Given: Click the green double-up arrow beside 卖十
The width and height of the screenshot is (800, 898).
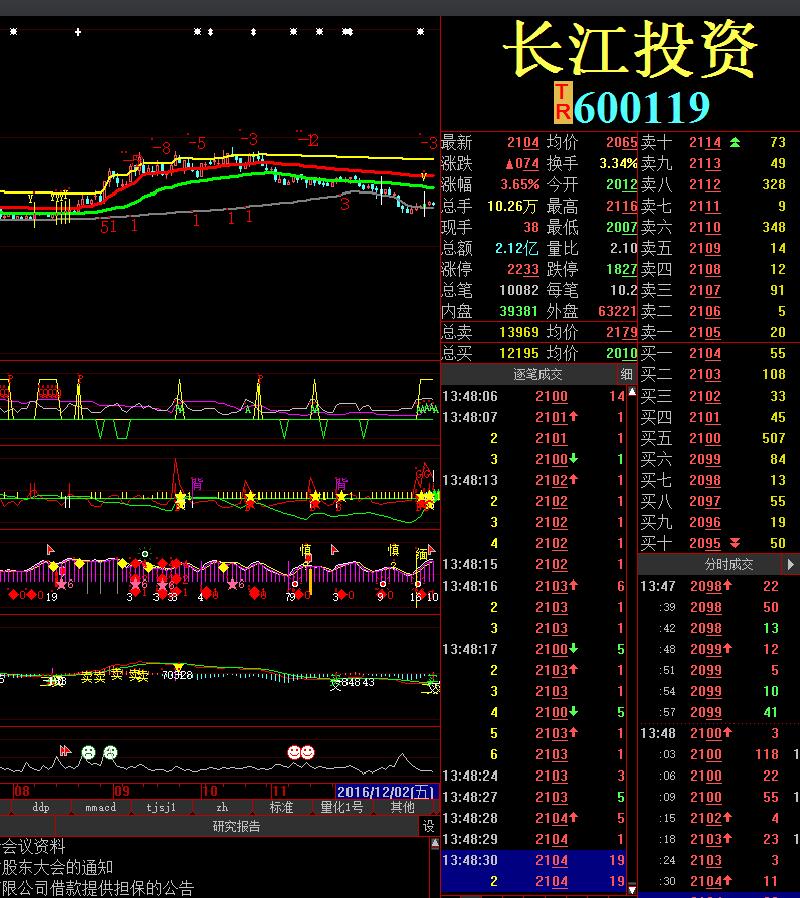Looking at the screenshot, I should click(735, 142).
